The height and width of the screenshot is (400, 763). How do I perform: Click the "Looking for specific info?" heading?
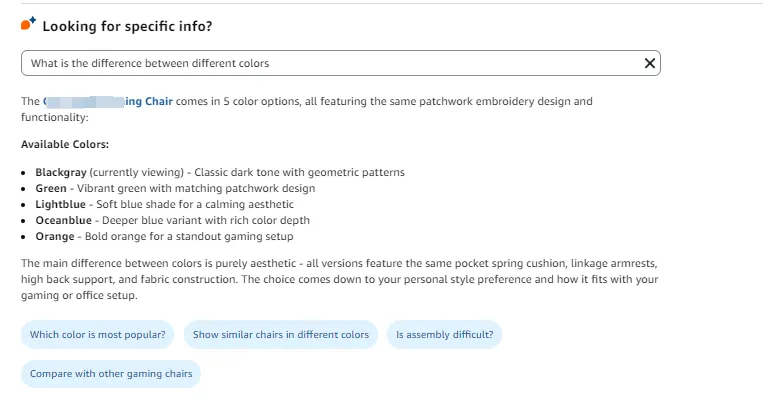click(x=127, y=25)
